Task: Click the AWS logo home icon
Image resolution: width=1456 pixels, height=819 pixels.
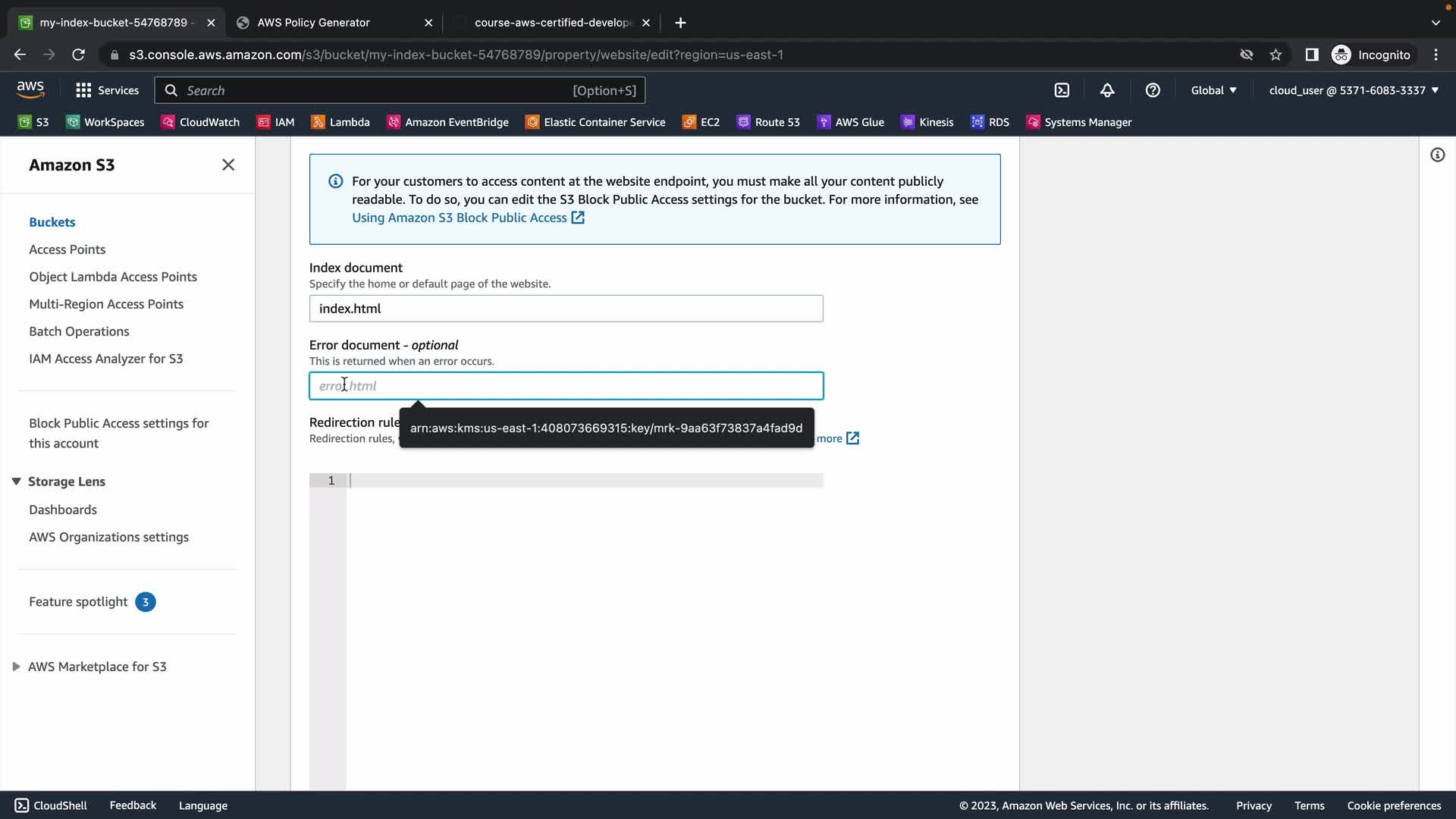Action: coord(30,89)
